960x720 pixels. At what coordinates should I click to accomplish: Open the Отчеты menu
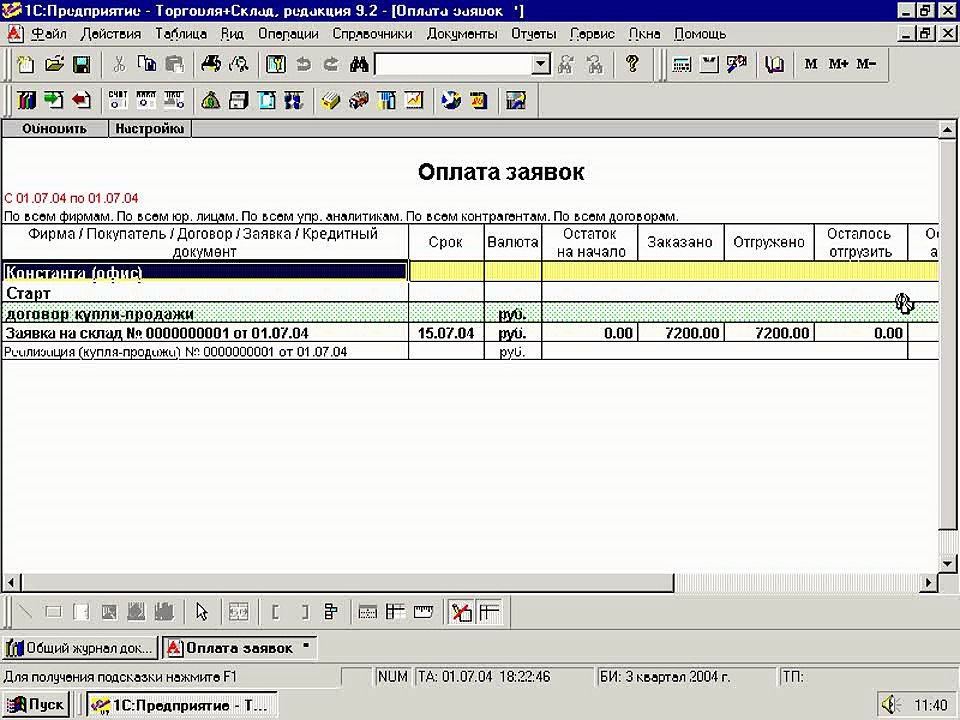pyautogui.click(x=534, y=34)
